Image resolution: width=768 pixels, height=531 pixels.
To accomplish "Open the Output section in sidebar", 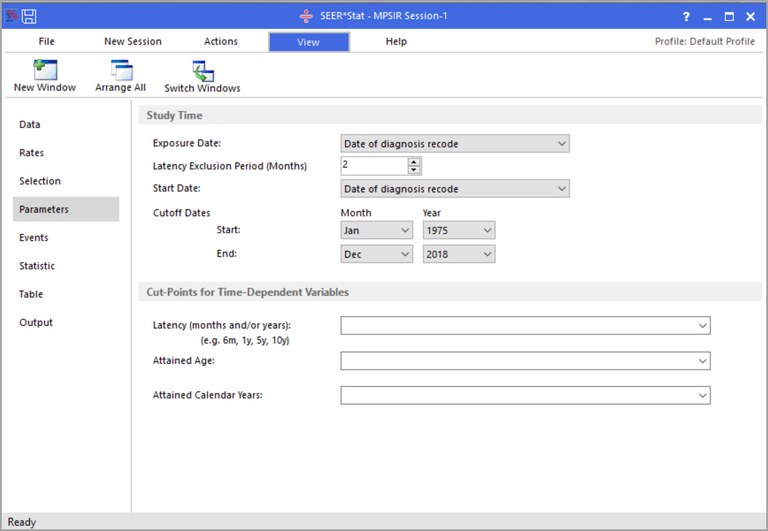I will [36, 323].
